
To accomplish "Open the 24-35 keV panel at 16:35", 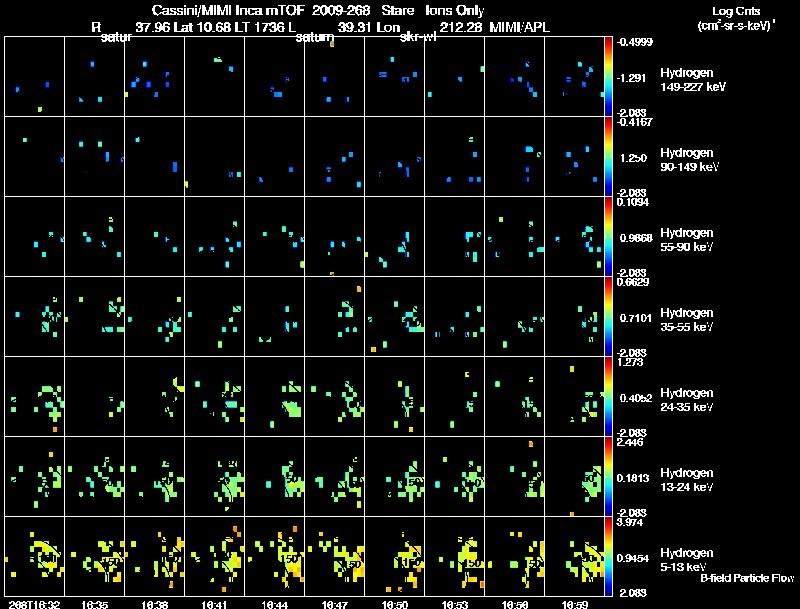I will [x=94, y=396].
